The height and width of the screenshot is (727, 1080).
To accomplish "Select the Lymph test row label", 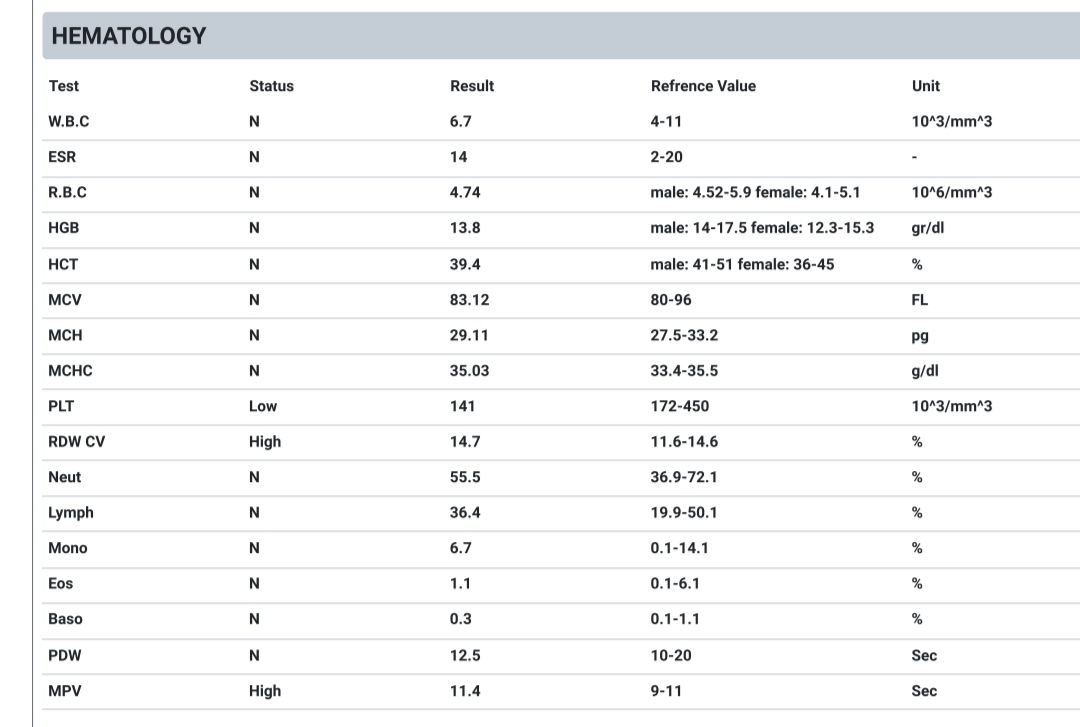I will 70,513.
